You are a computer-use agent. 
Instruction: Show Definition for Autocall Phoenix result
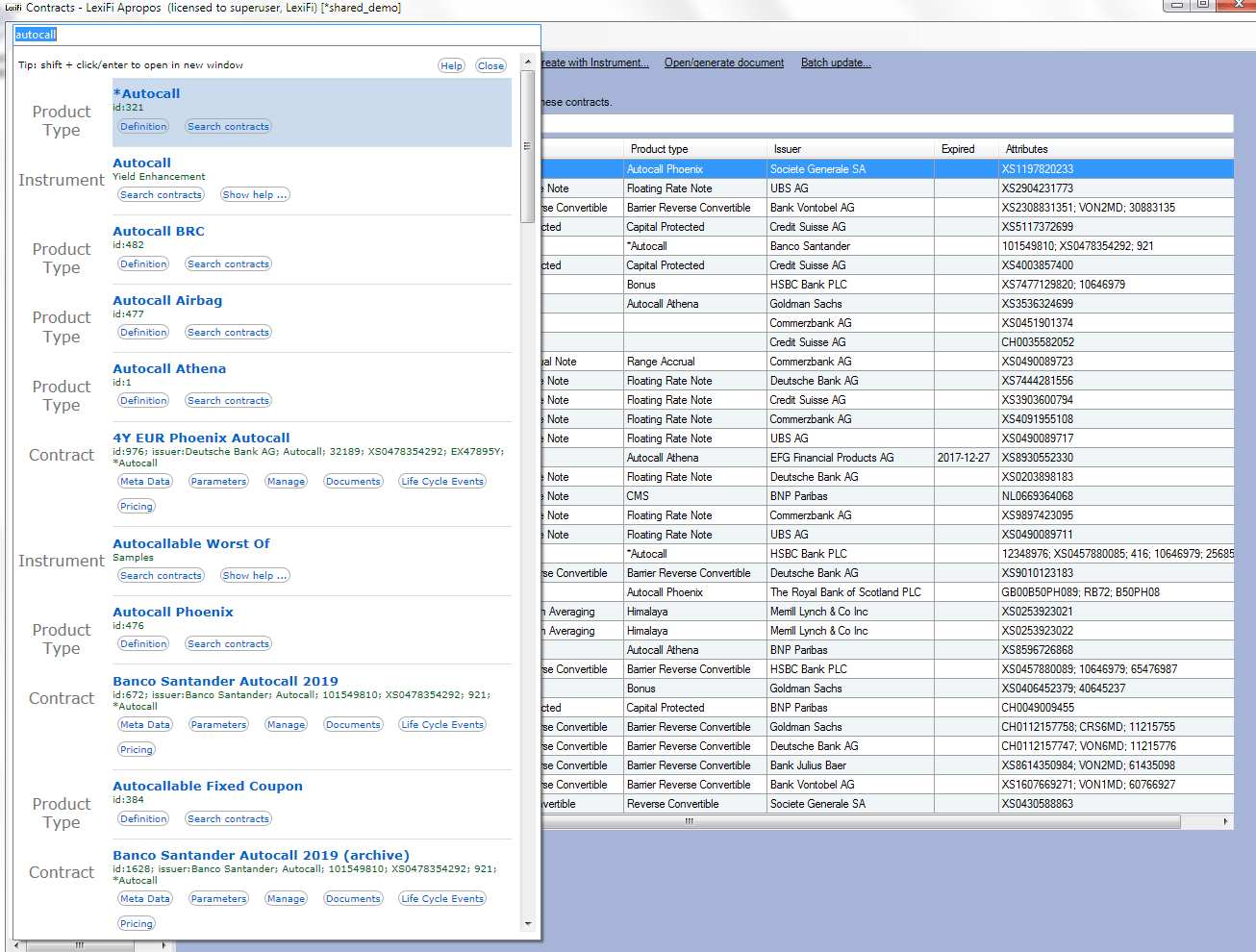pyautogui.click(x=143, y=644)
